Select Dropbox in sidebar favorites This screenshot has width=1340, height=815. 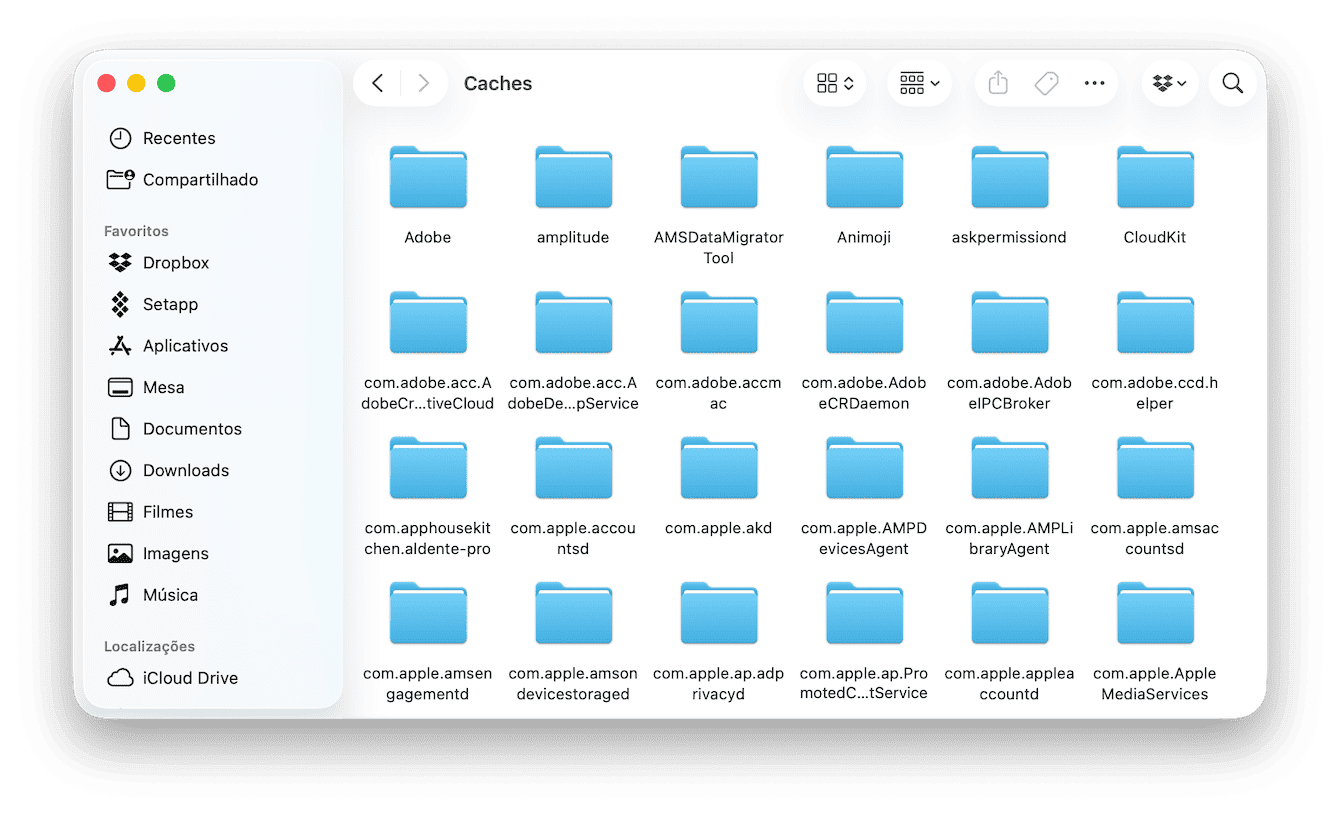(x=159, y=263)
